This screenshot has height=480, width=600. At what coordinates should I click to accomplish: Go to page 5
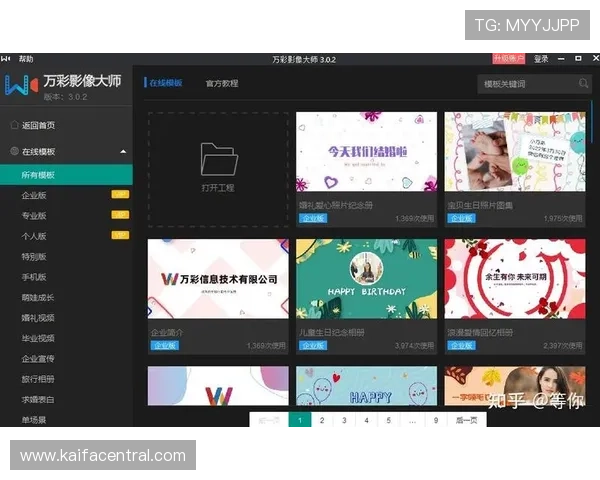pyautogui.click(x=388, y=420)
